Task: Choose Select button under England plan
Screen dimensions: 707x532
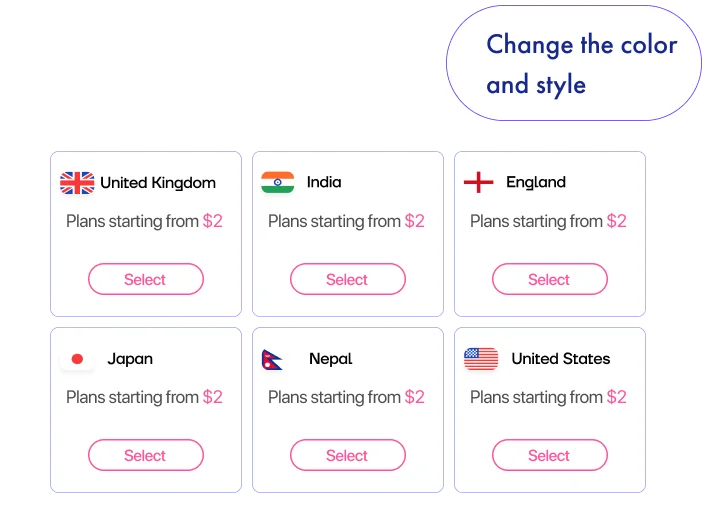Action: 549,280
